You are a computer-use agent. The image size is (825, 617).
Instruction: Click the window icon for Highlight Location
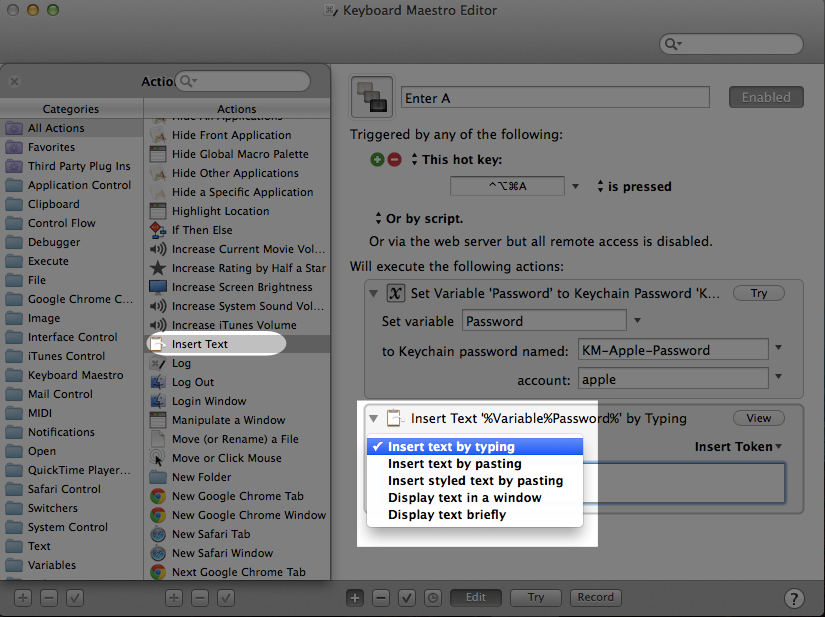(x=158, y=211)
